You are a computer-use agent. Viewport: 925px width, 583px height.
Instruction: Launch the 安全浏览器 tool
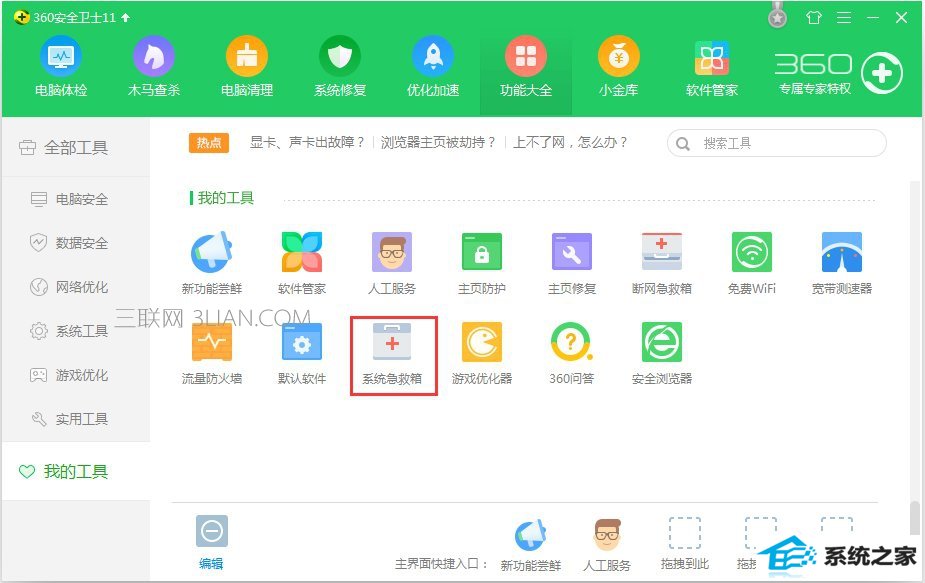click(661, 353)
